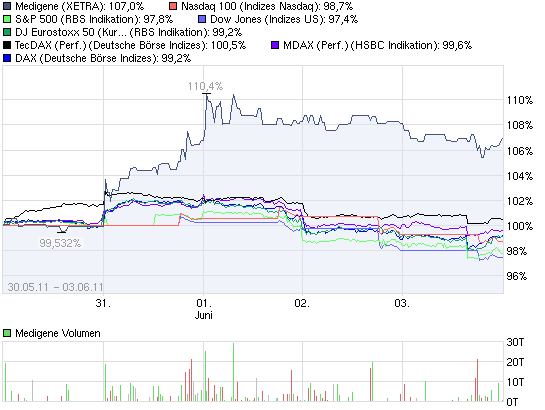
Task: Click the 'Medigene Volumen' legend text
Action: pos(58,333)
